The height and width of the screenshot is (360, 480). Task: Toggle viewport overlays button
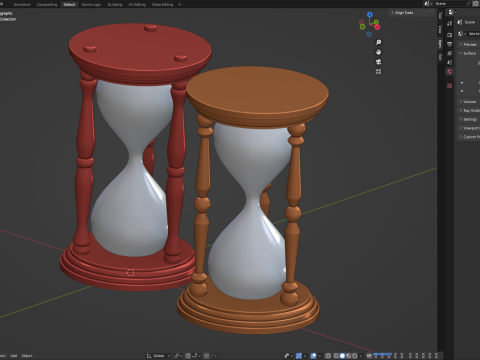click(313, 356)
